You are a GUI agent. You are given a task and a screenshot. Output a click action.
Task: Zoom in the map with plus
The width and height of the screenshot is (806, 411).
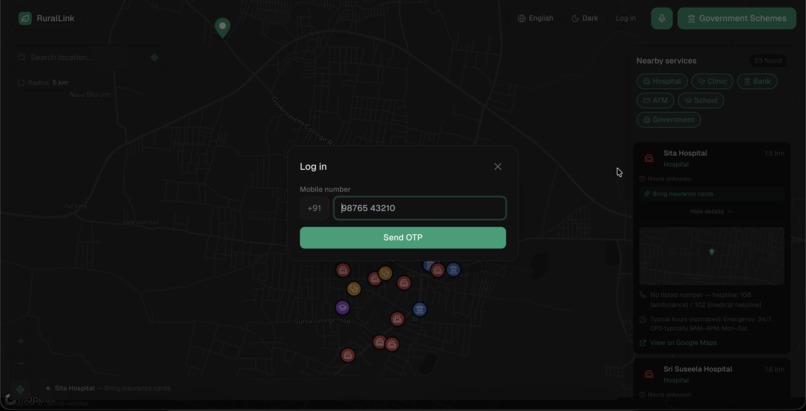pos(21,341)
